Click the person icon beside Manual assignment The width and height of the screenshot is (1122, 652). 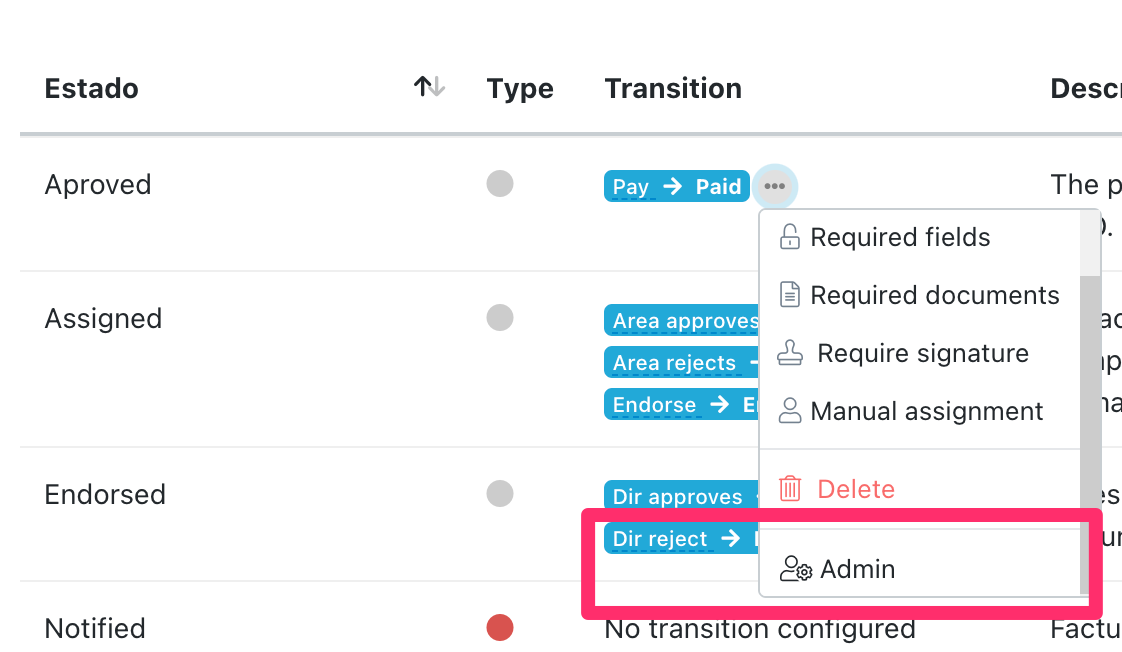coord(790,411)
